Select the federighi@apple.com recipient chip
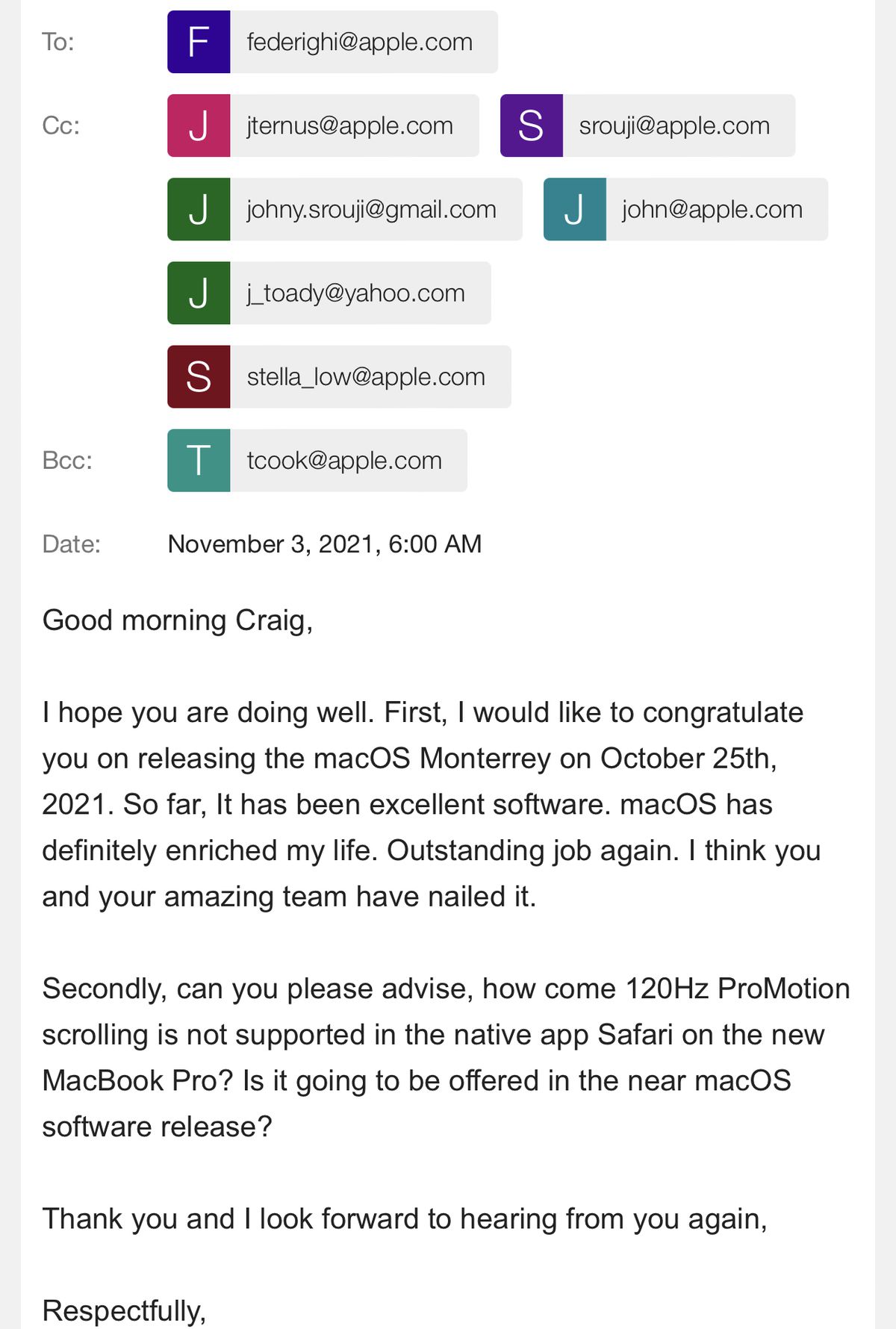Image resolution: width=896 pixels, height=1329 pixels. pyautogui.click(x=332, y=42)
